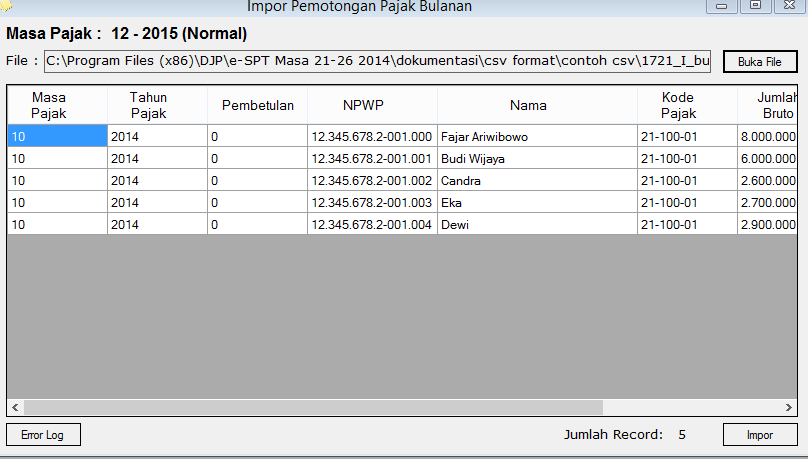Minimize the Impor Pemotongan Pajak Bulanan window
808x459 pixels.
point(721,6)
